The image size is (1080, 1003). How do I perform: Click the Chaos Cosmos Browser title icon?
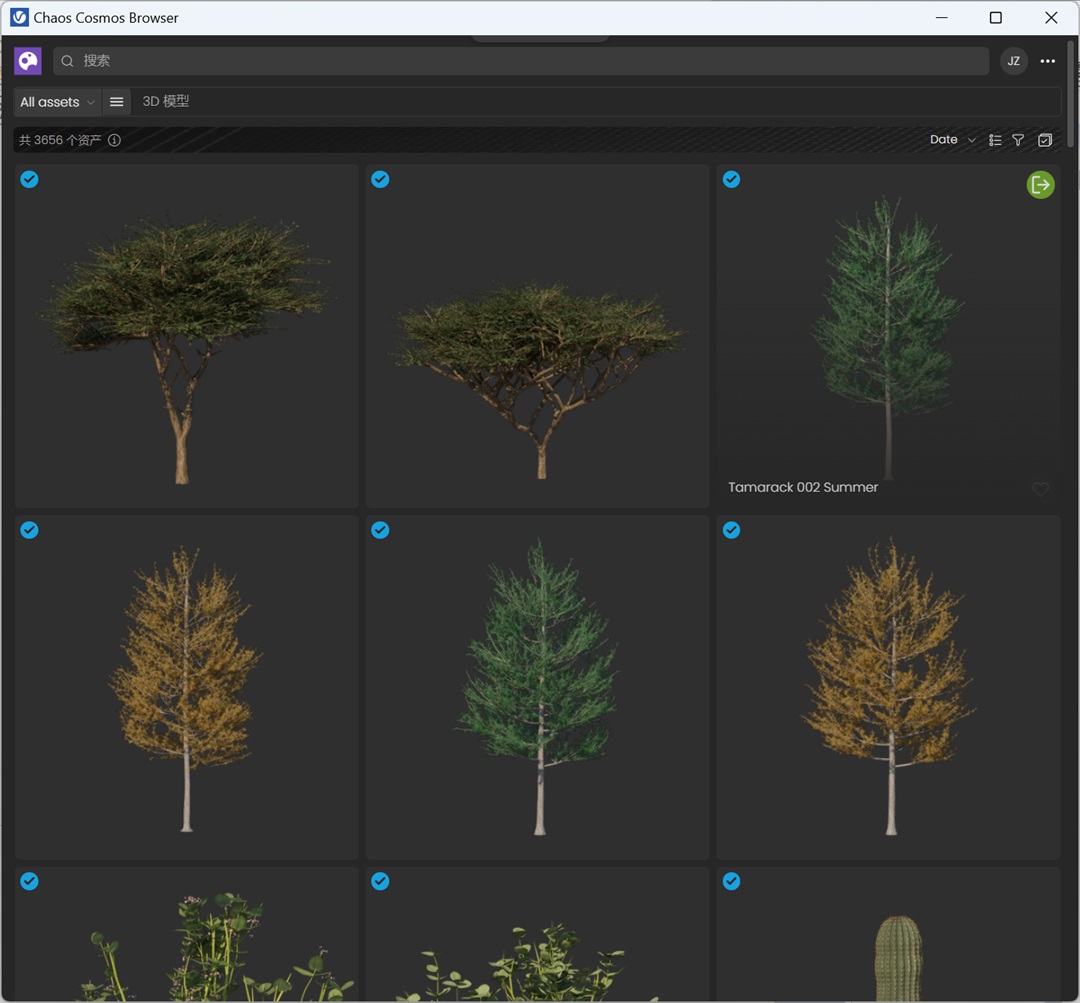19,17
